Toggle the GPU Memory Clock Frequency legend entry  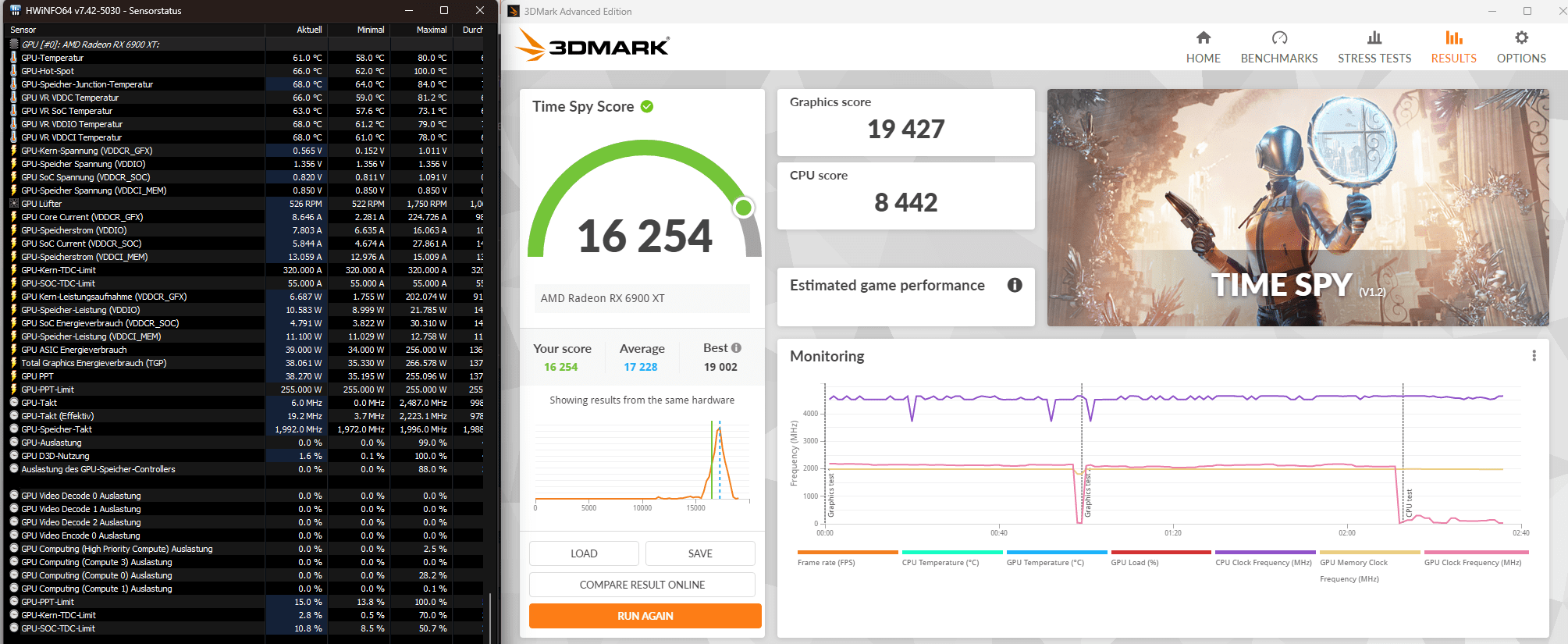(1370, 567)
